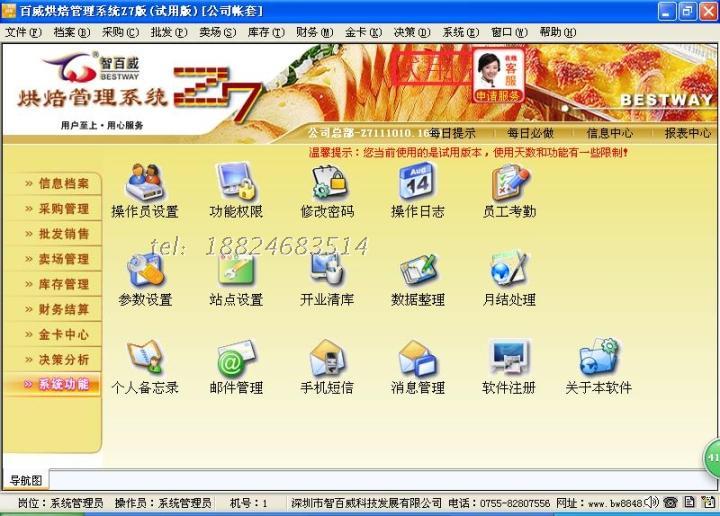Image resolution: width=720 pixels, height=516 pixels.
Task: Open the 批发(P) menu
Action: 169,32
